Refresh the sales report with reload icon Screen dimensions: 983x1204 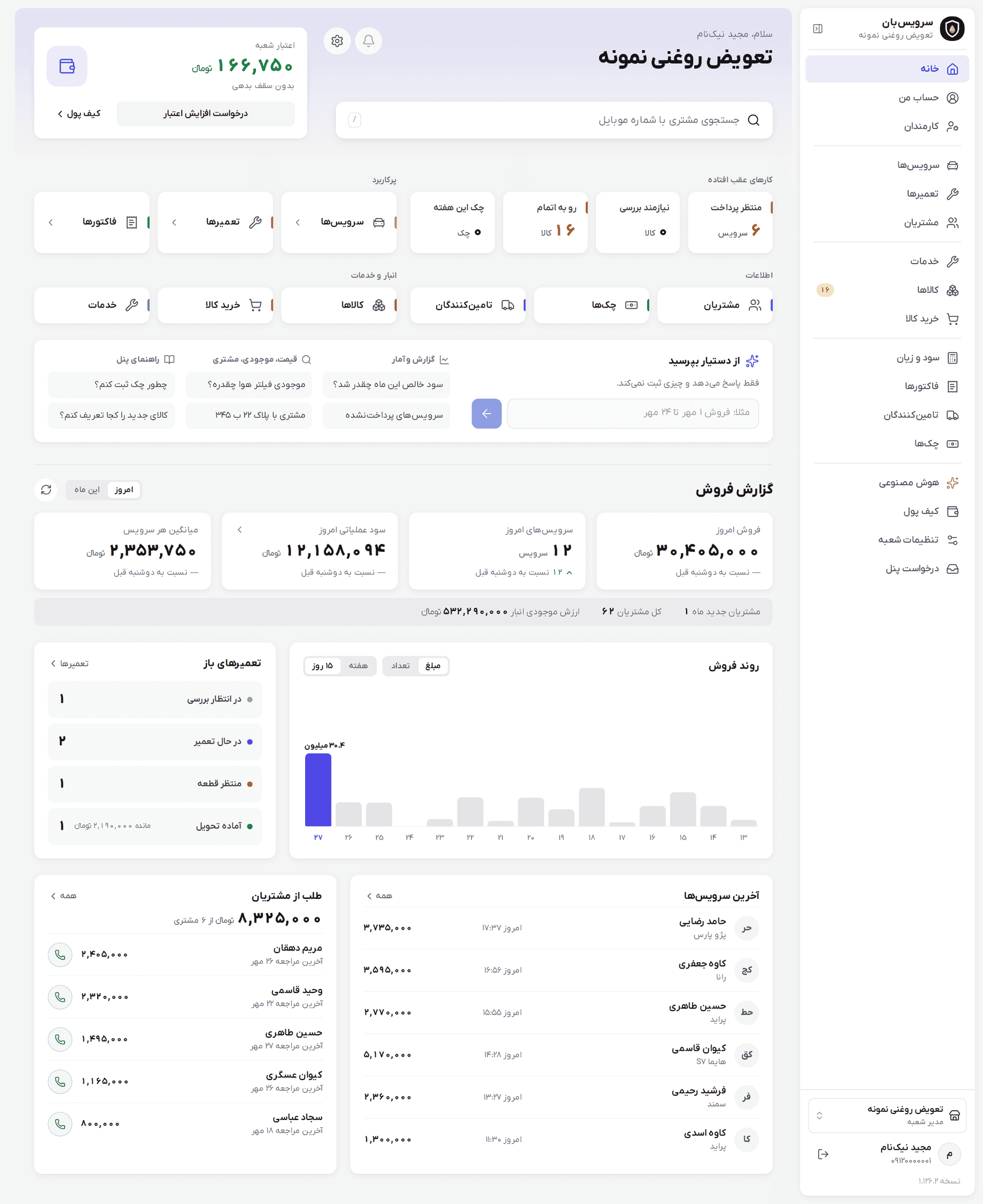46,490
